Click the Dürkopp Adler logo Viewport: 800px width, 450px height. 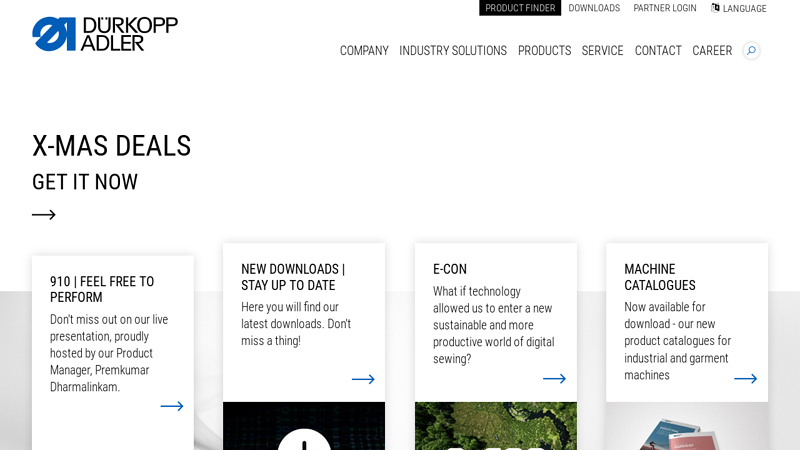[105, 33]
